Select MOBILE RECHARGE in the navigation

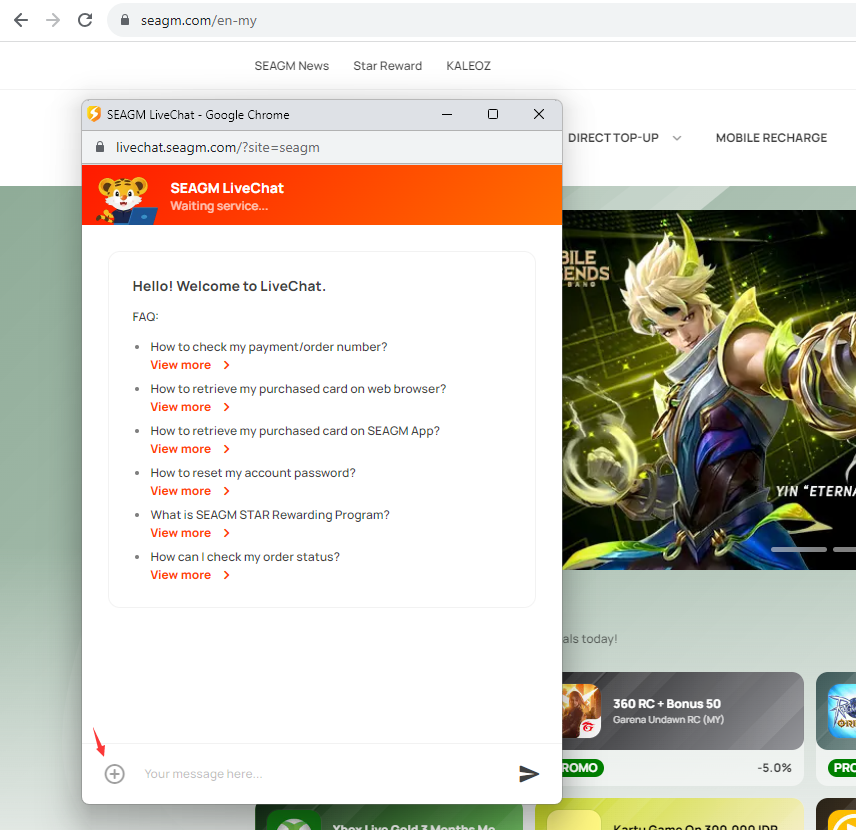pos(771,138)
